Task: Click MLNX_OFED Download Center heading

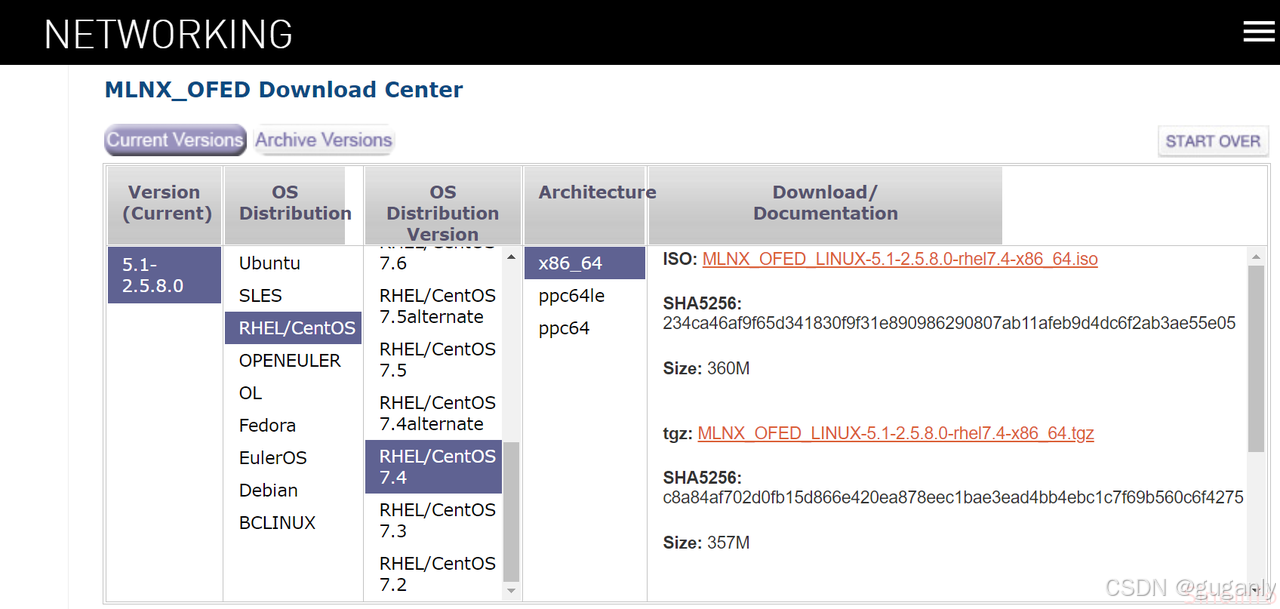Action: pyautogui.click(x=284, y=90)
